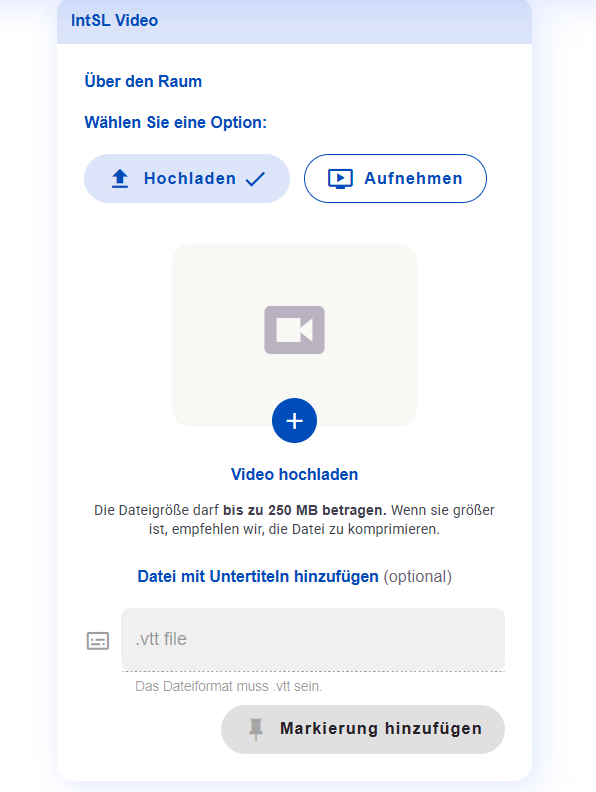Select the Hochladen upload option
The width and height of the screenshot is (596, 792).
187,178
